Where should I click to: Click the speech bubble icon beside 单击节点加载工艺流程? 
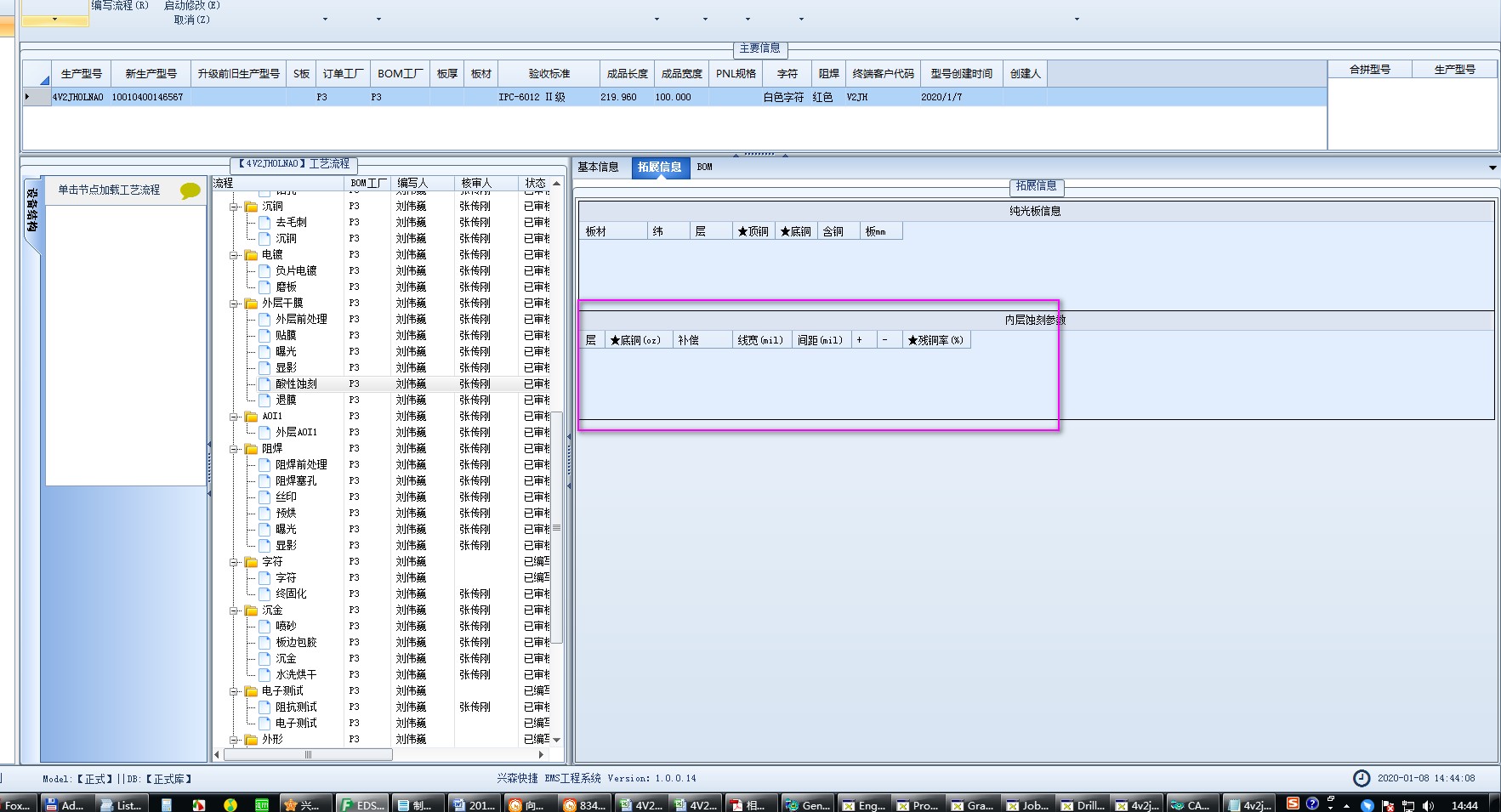click(x=190, y=190)
